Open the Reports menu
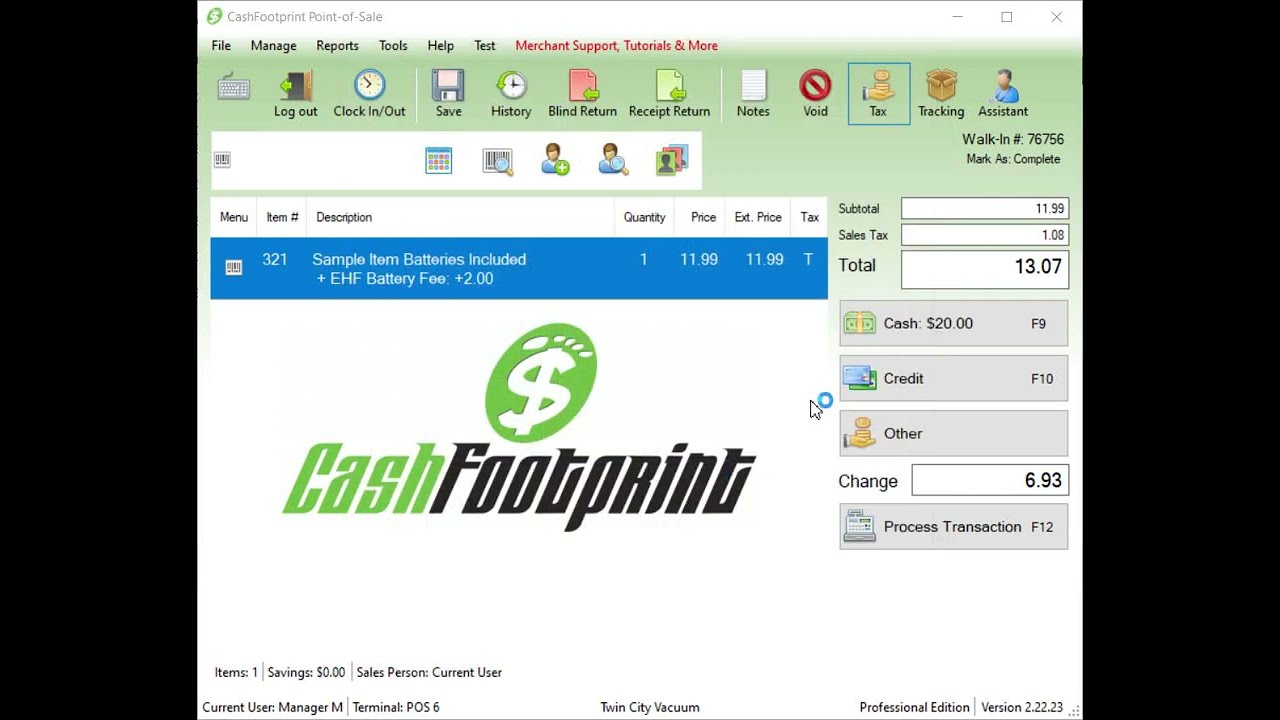 coord(337,45)
